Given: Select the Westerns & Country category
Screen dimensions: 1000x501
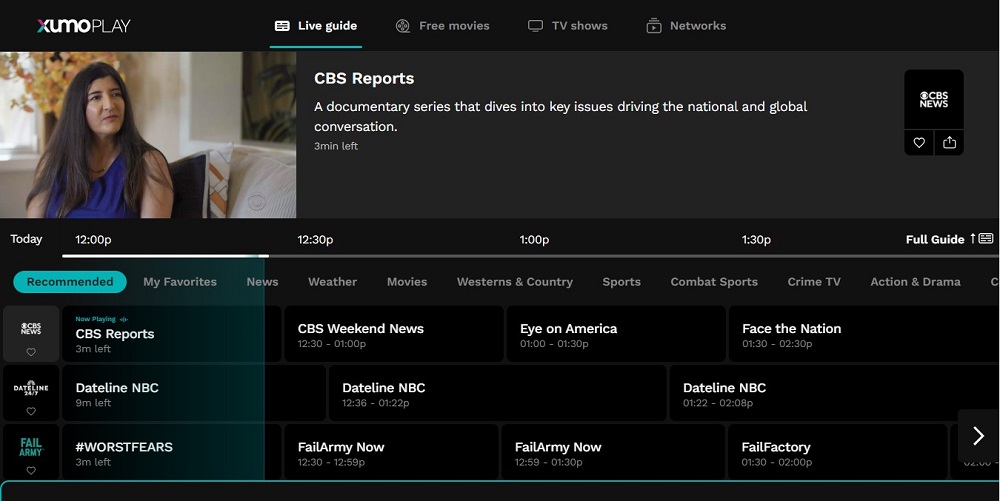Looking at the screenshot, I should (x=515, y=282).
